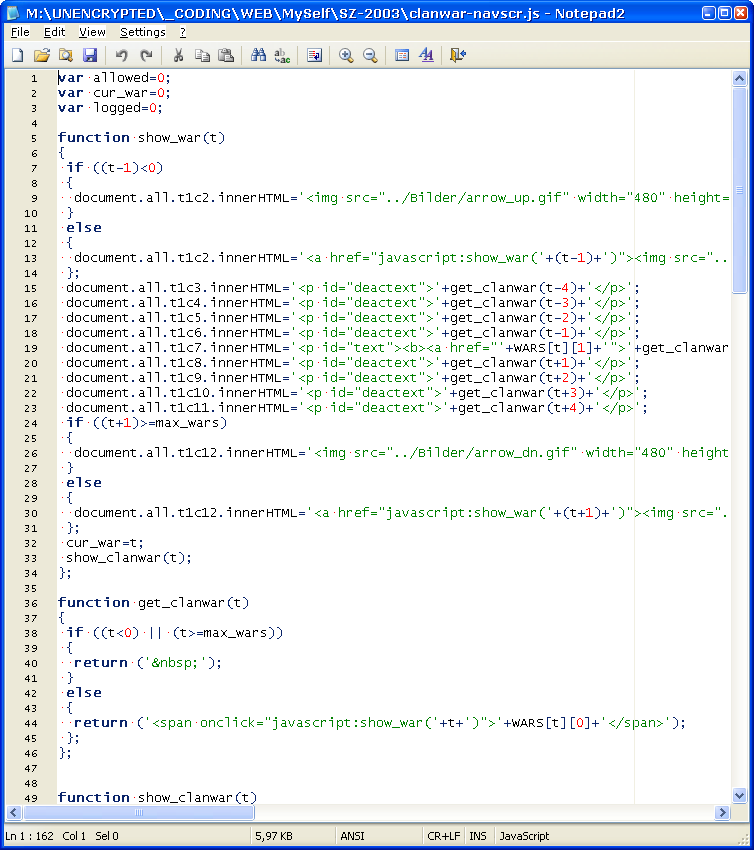Click 'function show_war(t)' on line 5

tap(141, 138)
